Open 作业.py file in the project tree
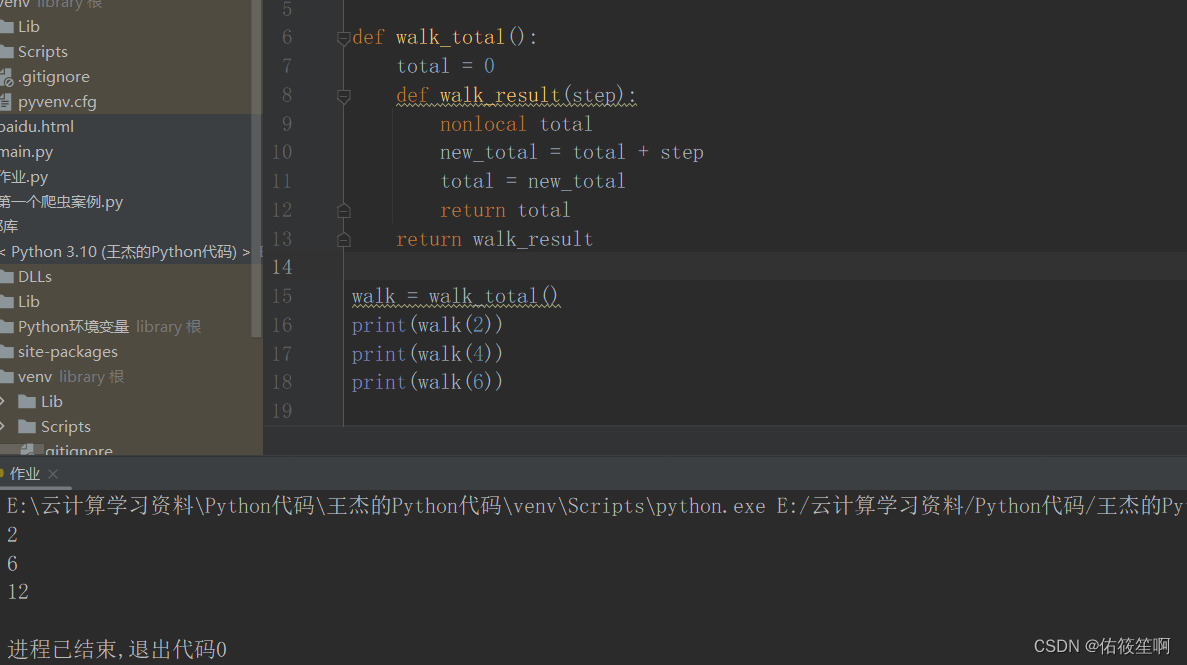 [24, 176]
